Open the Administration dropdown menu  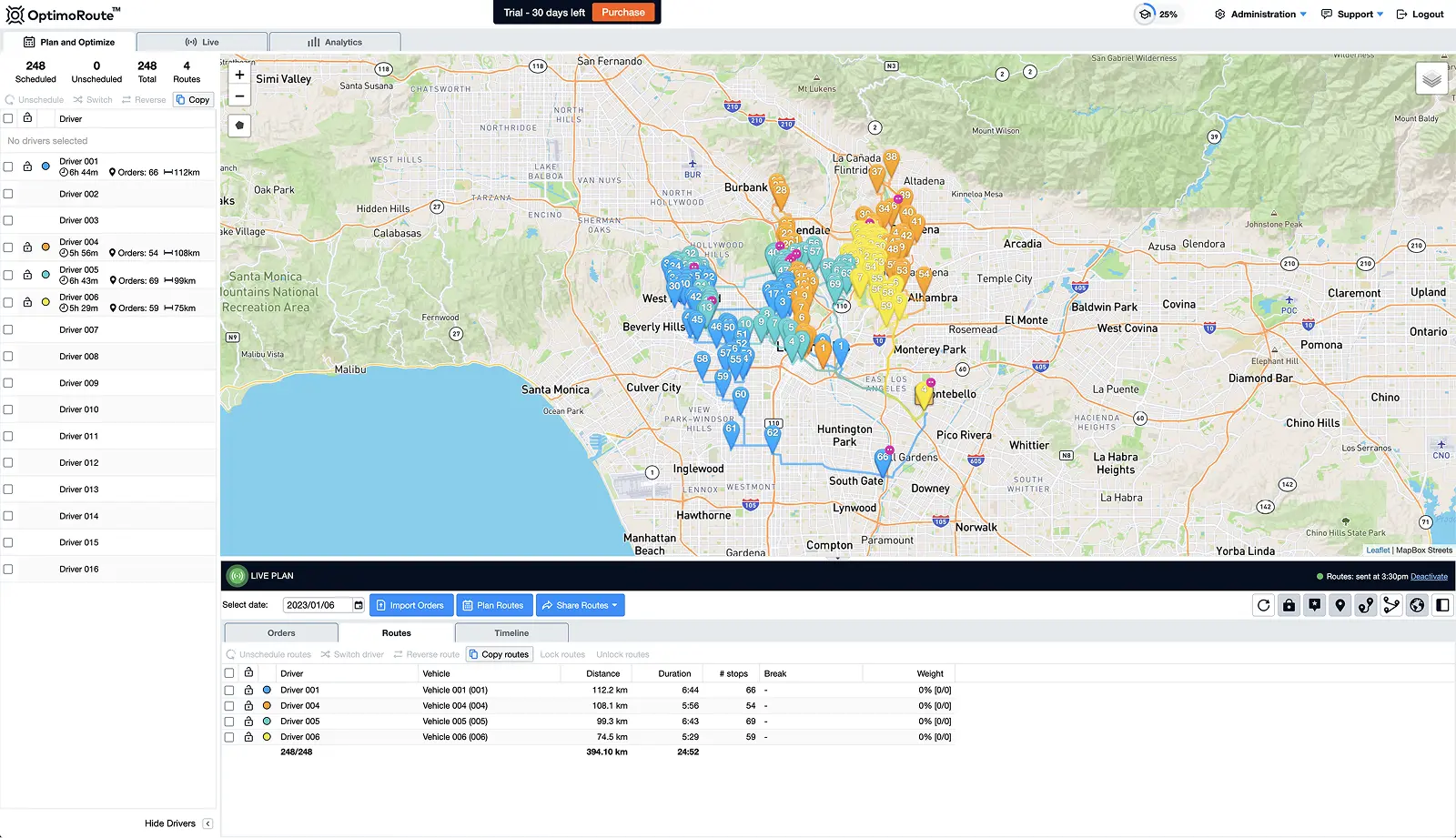1260,14
